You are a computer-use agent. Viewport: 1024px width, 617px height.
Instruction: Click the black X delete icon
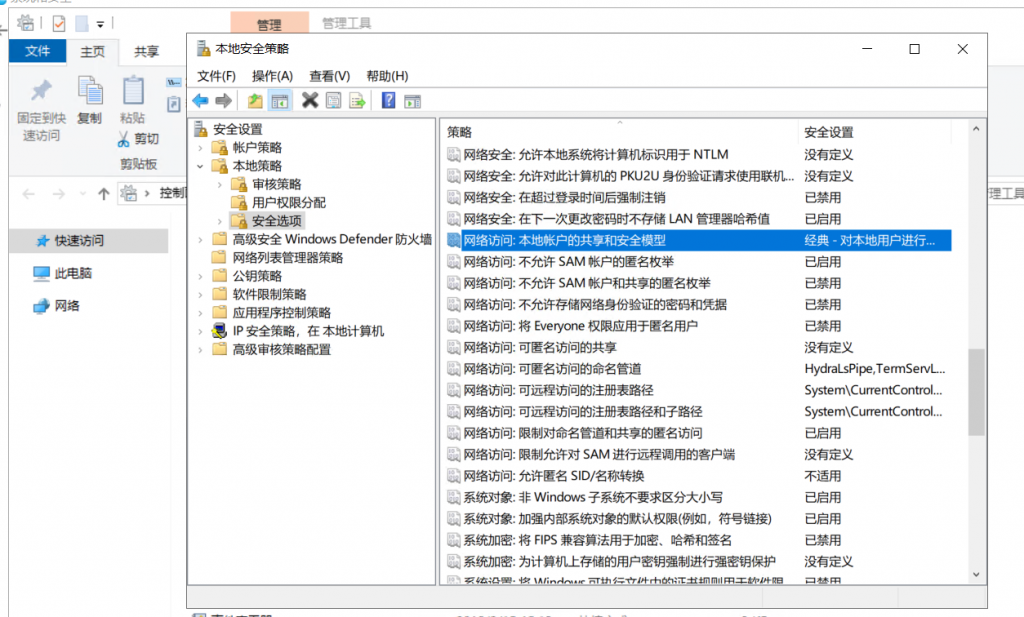[x=310, y=100]
